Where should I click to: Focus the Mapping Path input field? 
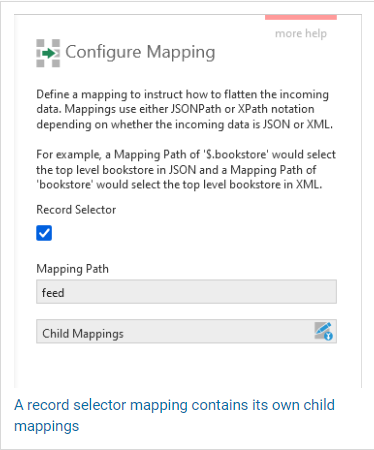tap(186, 292)
